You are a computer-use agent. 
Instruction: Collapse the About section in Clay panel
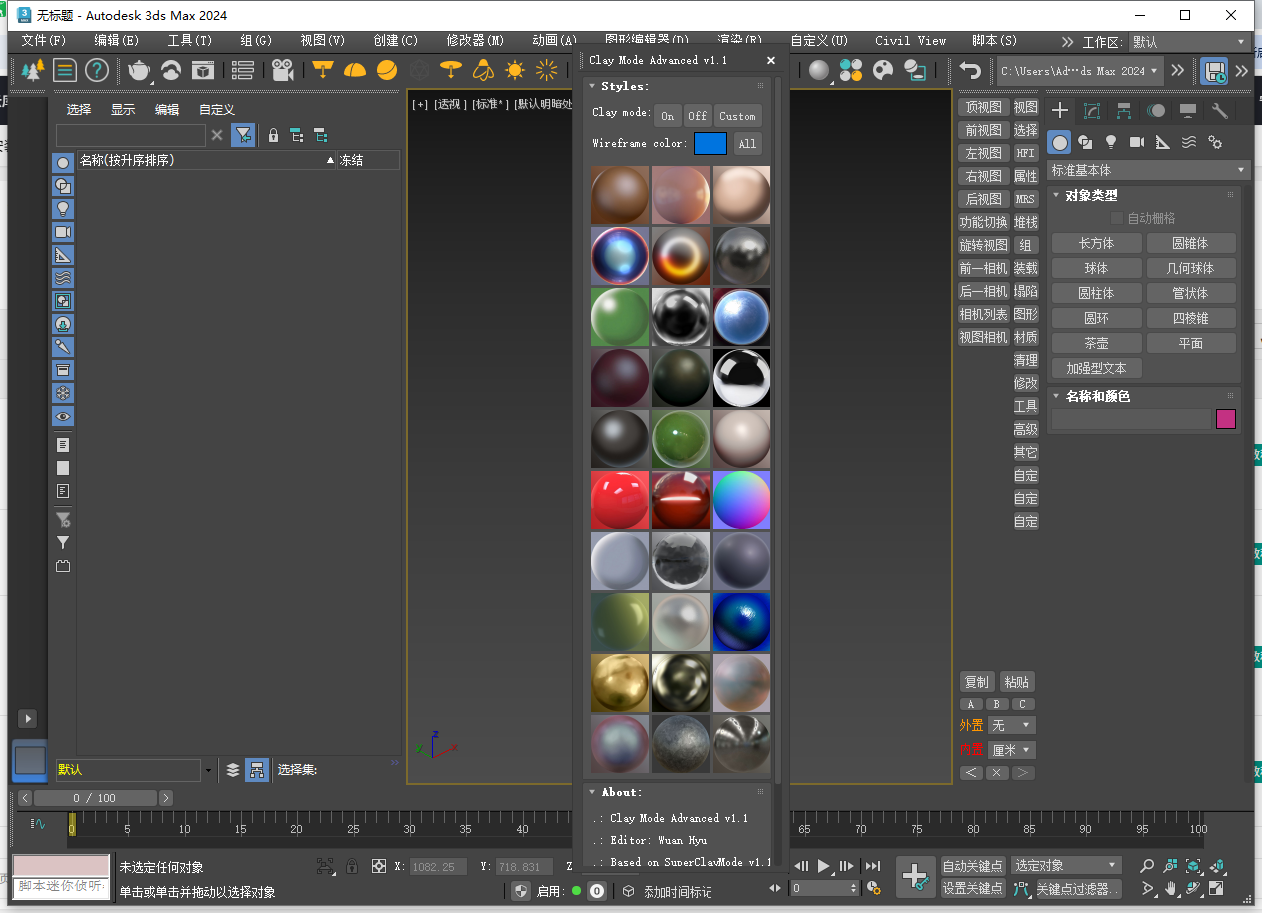(x=593, y=791)
